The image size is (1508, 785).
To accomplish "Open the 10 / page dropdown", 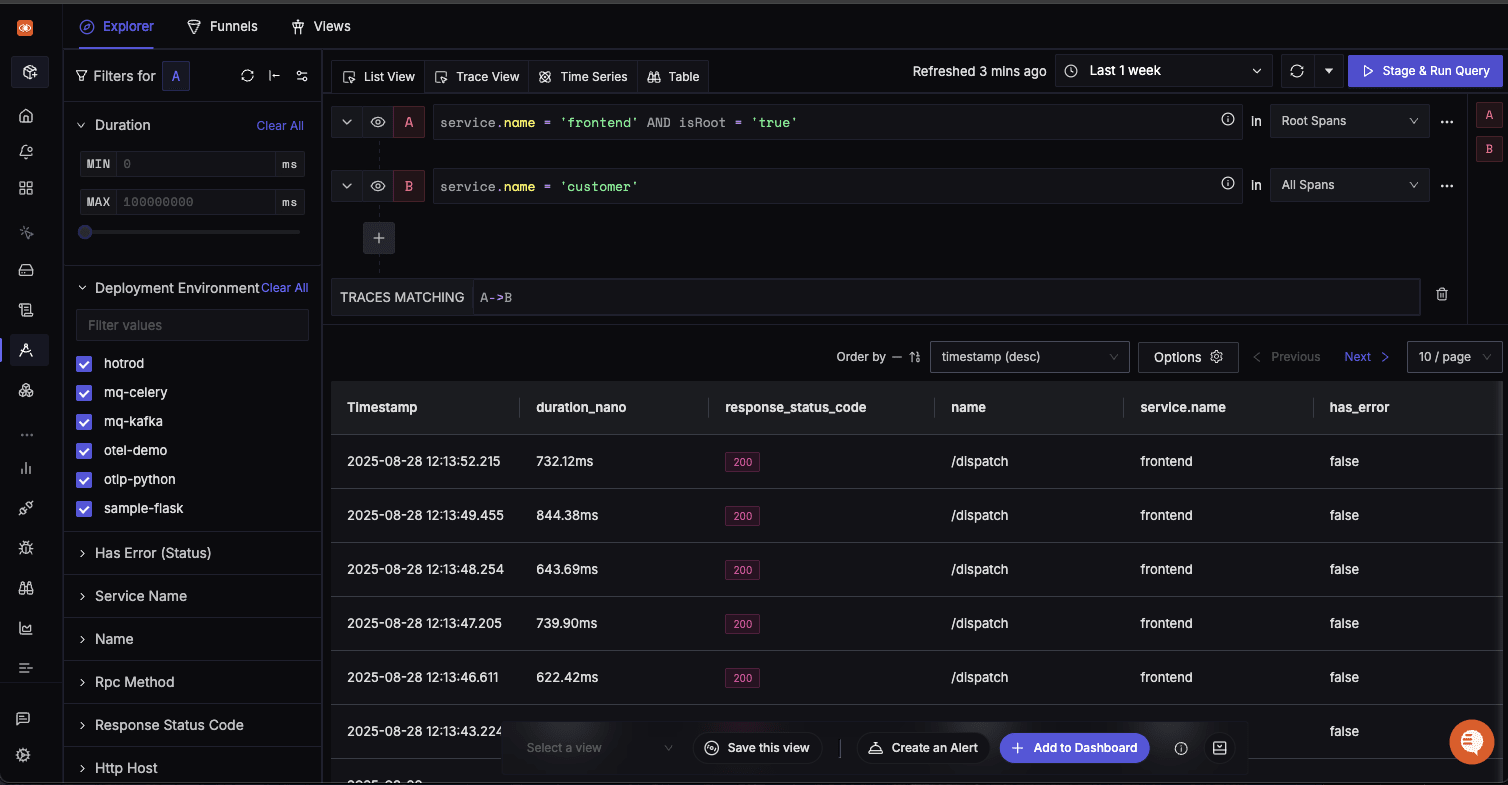I will tap(1454, 357).
